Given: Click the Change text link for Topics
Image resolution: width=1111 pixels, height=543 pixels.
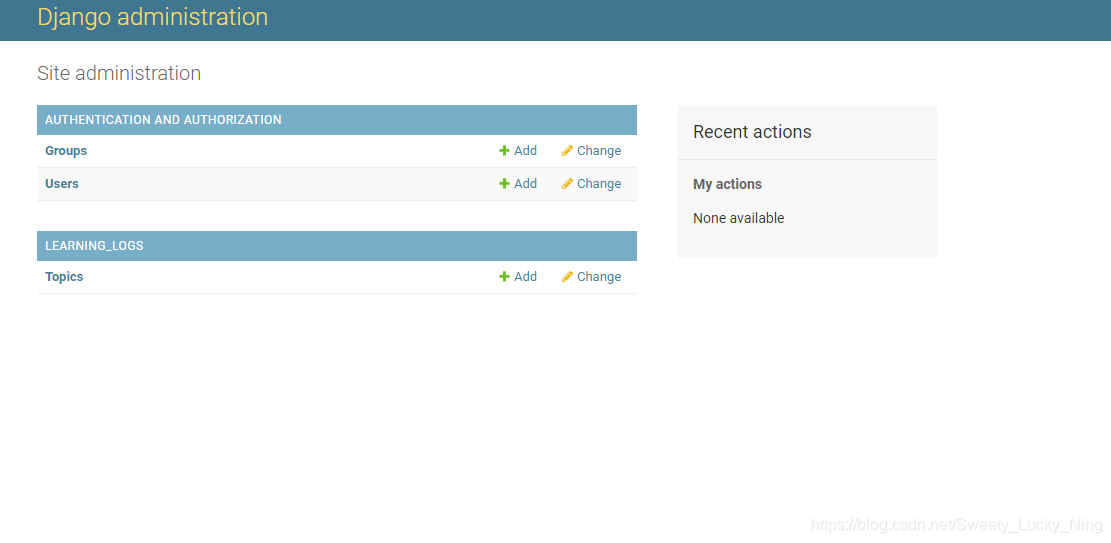Looking at the screenshot, I should pyautogui.click(x=599, y=276).
